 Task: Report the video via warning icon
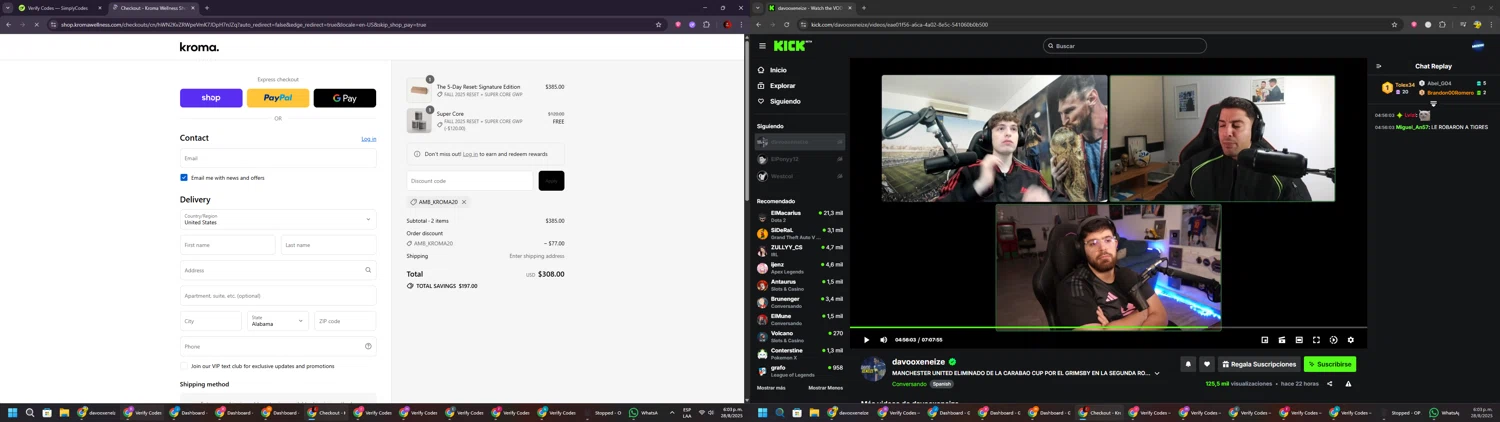(1348, 384)
